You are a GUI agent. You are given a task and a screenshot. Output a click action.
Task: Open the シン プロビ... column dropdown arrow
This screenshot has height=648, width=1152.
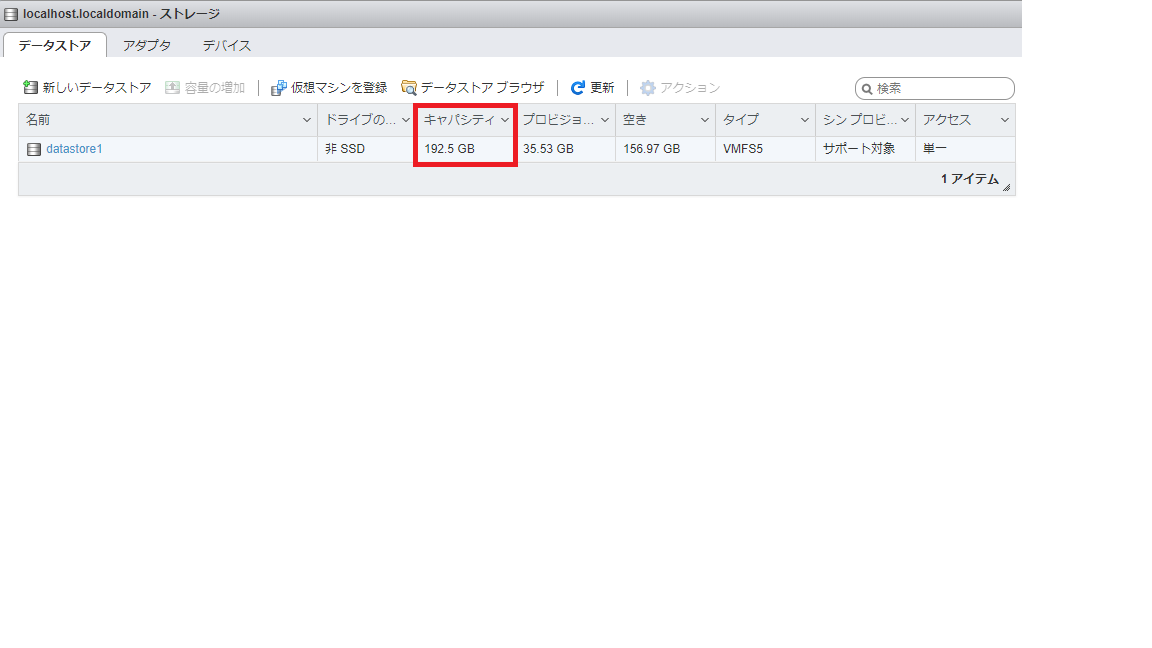[904, 120]
